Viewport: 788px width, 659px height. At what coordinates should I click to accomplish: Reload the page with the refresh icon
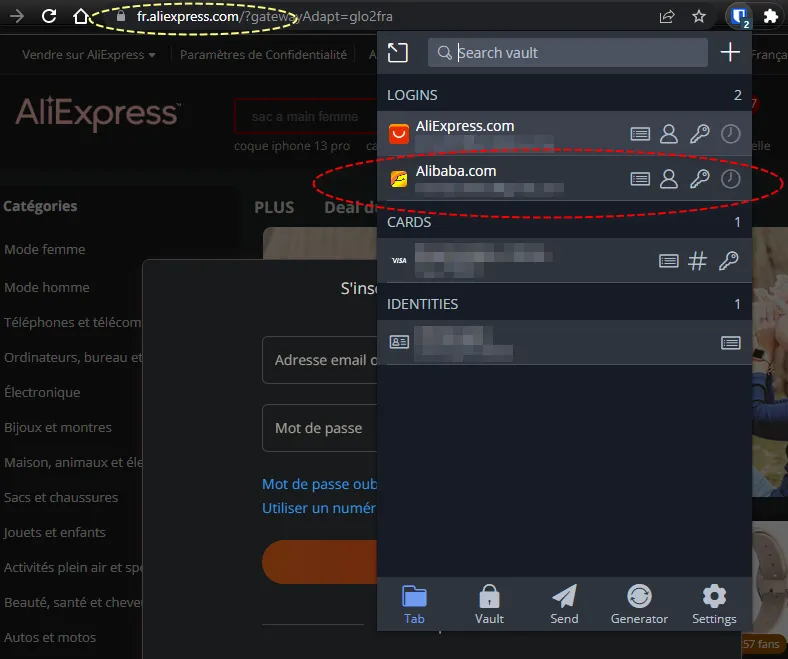[49, 16]
